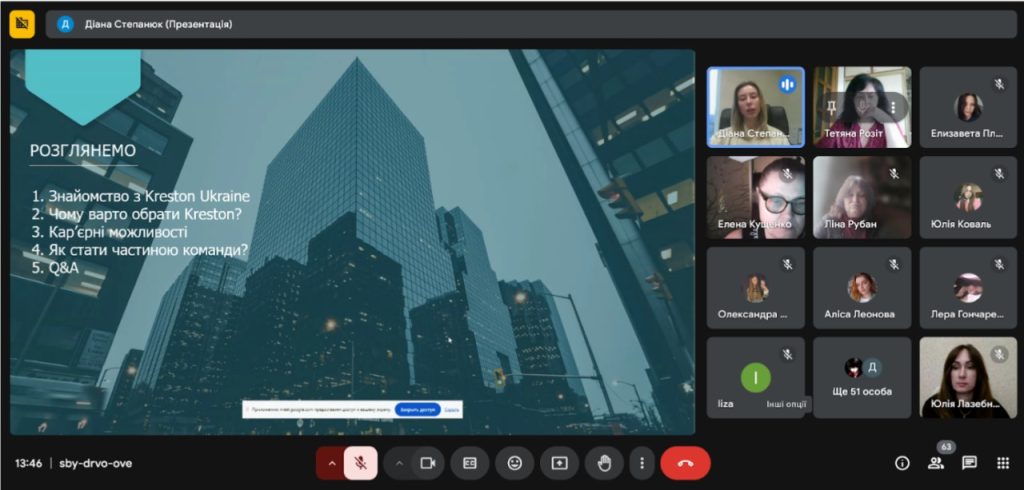Screen dimensions: 1024x490
Task: Click the muted mic icon on Ліна Рубан's tile
Action: [x=894, y=174]
